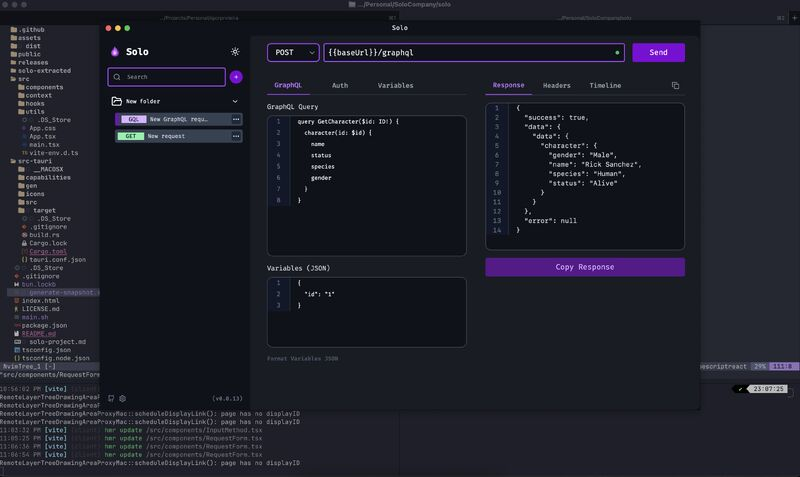This screenshot has height=477, width=800.
Task: Expand the solo-extracted folder in the file tree
Action: [x=41, y=71]
